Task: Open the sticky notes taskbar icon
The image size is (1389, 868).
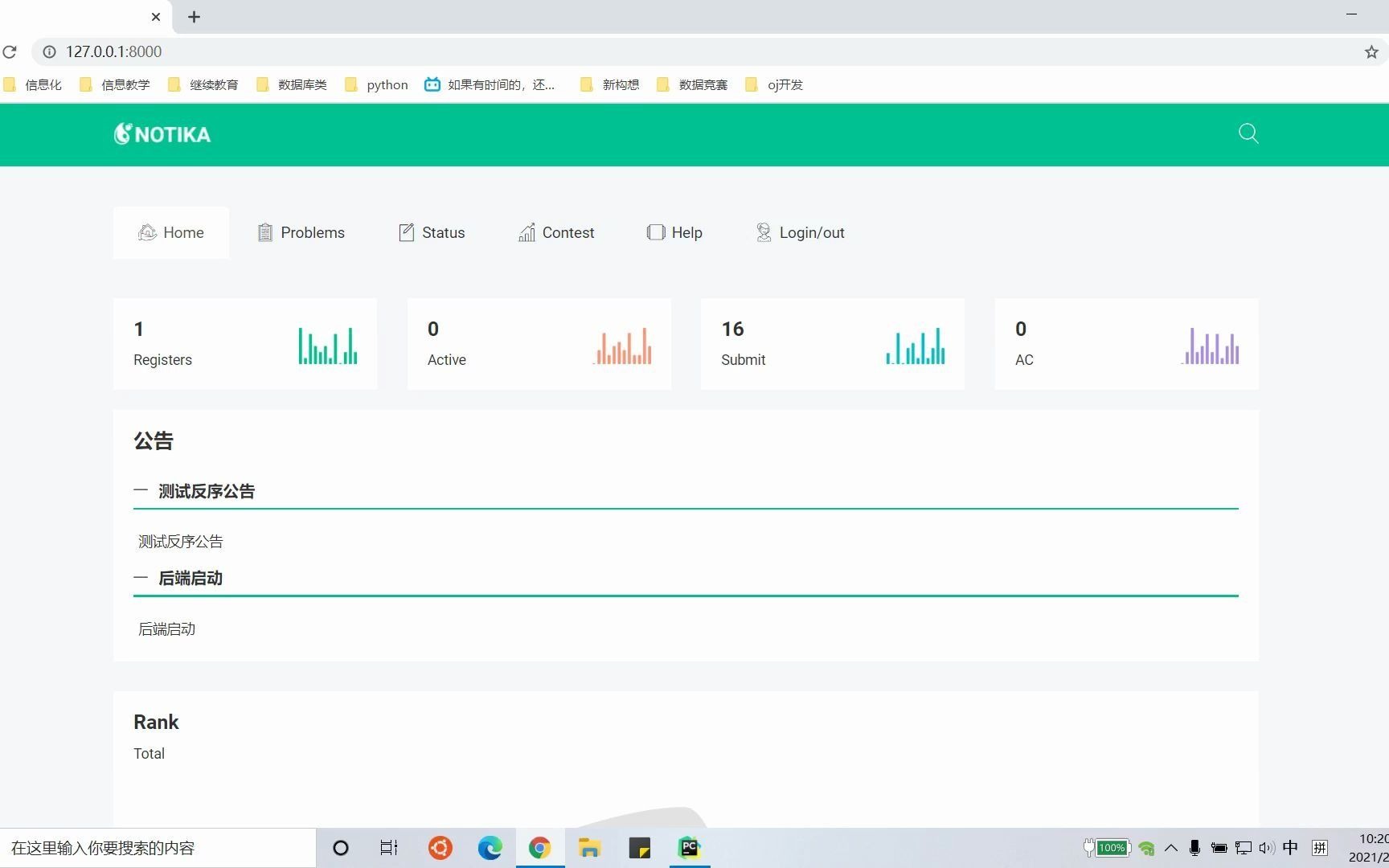Action: click(640, 848)
